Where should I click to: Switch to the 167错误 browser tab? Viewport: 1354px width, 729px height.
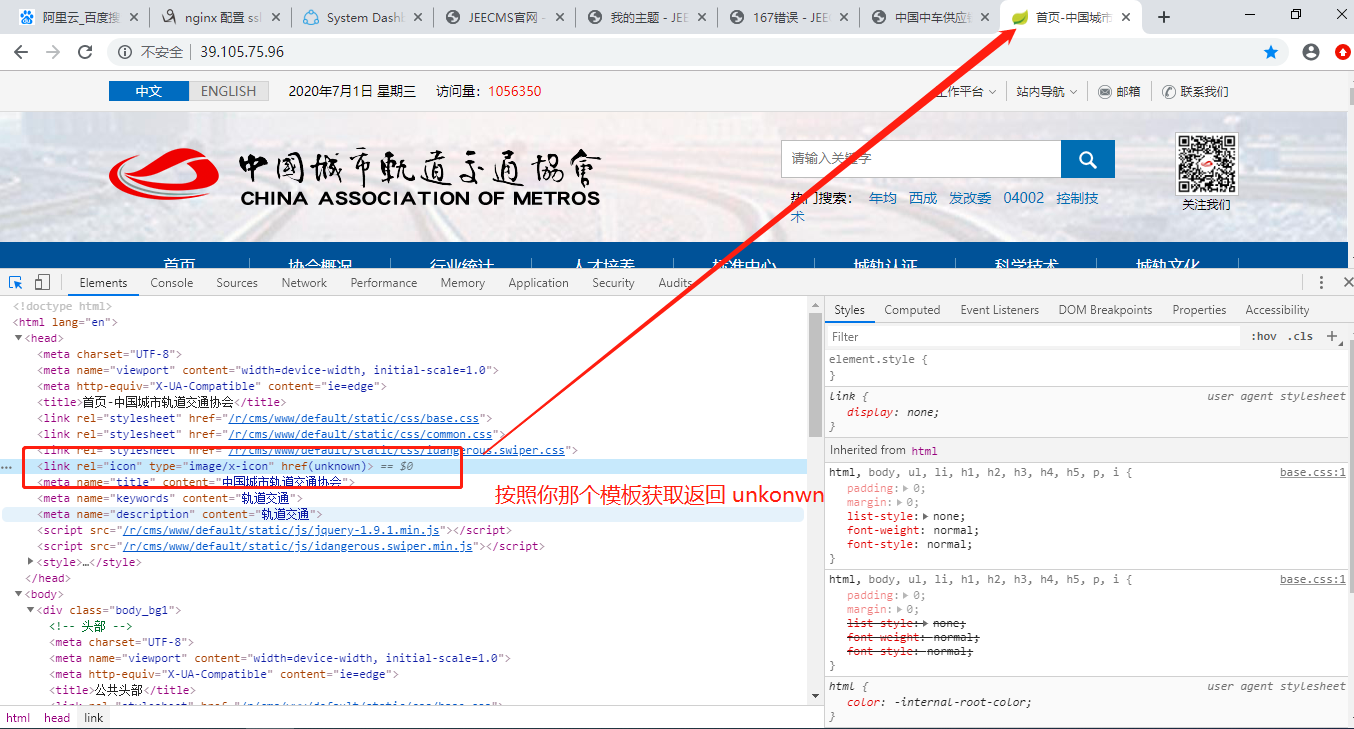pyautogui.click(x=791, y=18)
